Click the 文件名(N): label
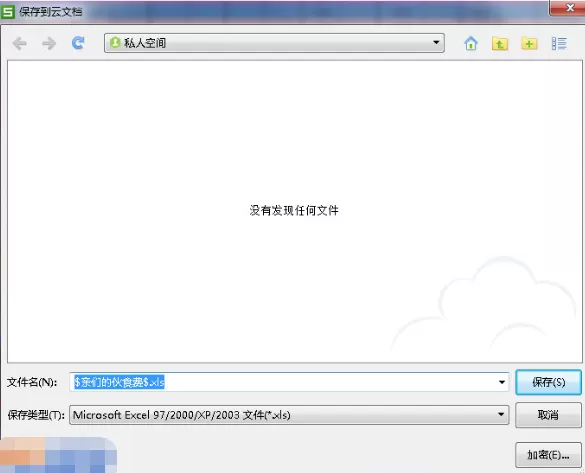The width and height of the screenshot is (585, 473). 32,382
